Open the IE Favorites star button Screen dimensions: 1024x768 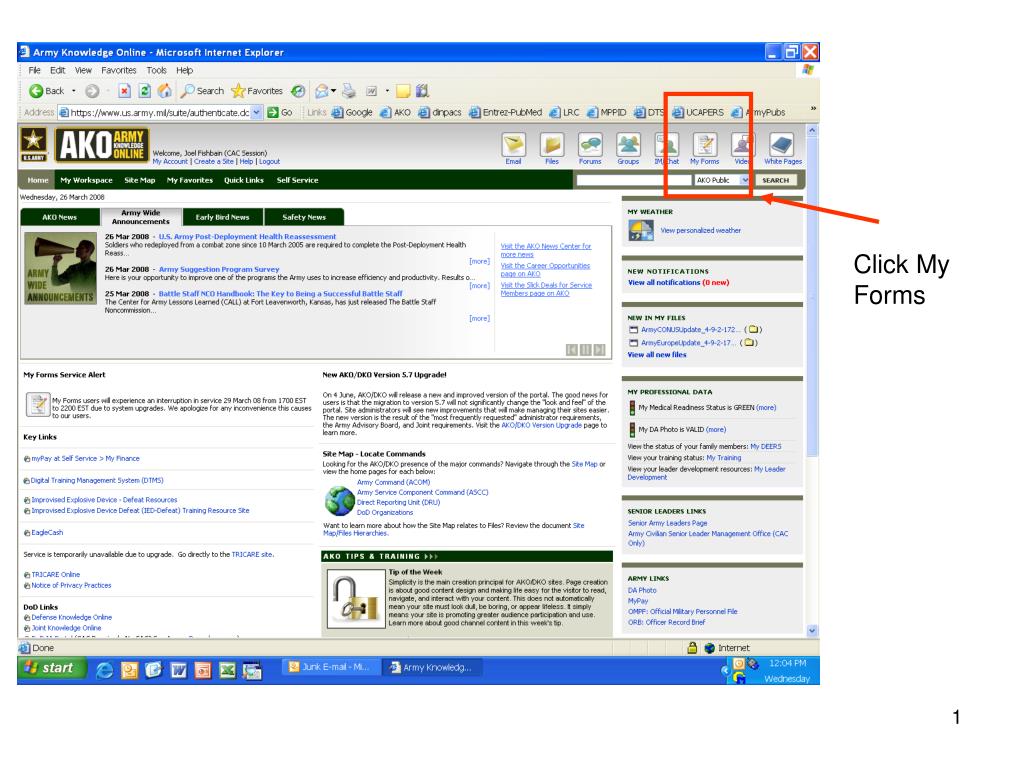257,91
